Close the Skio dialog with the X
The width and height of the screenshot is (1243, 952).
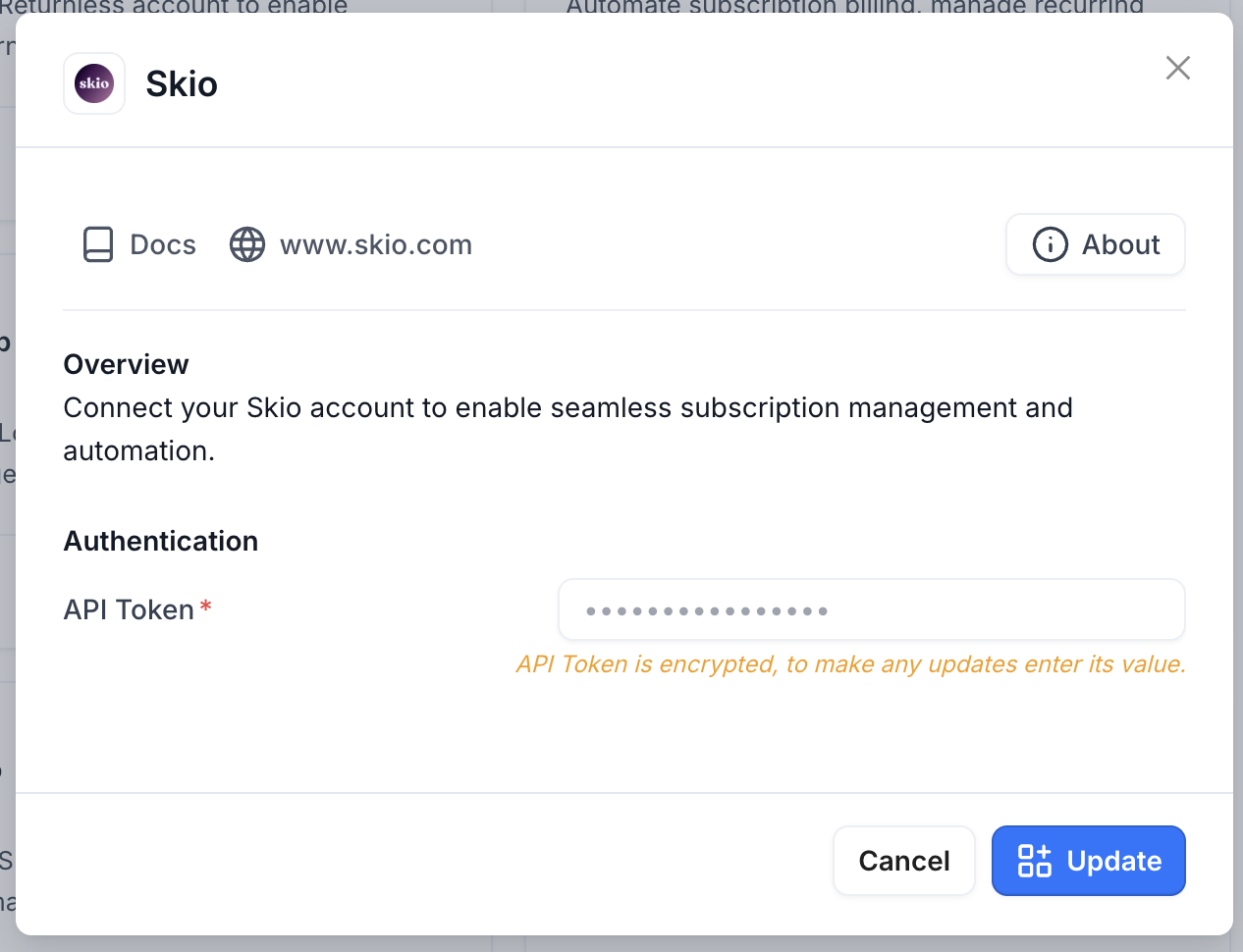(1177, 68)
